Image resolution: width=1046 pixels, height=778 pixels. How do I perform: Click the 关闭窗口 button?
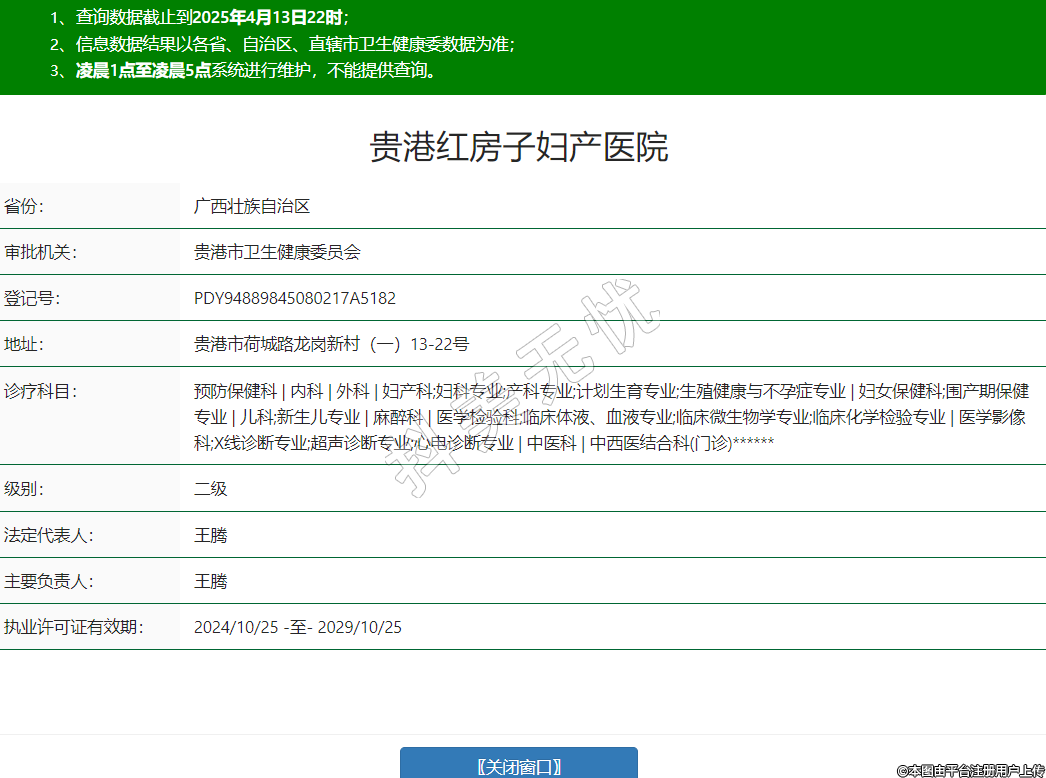tap(518, 766)
